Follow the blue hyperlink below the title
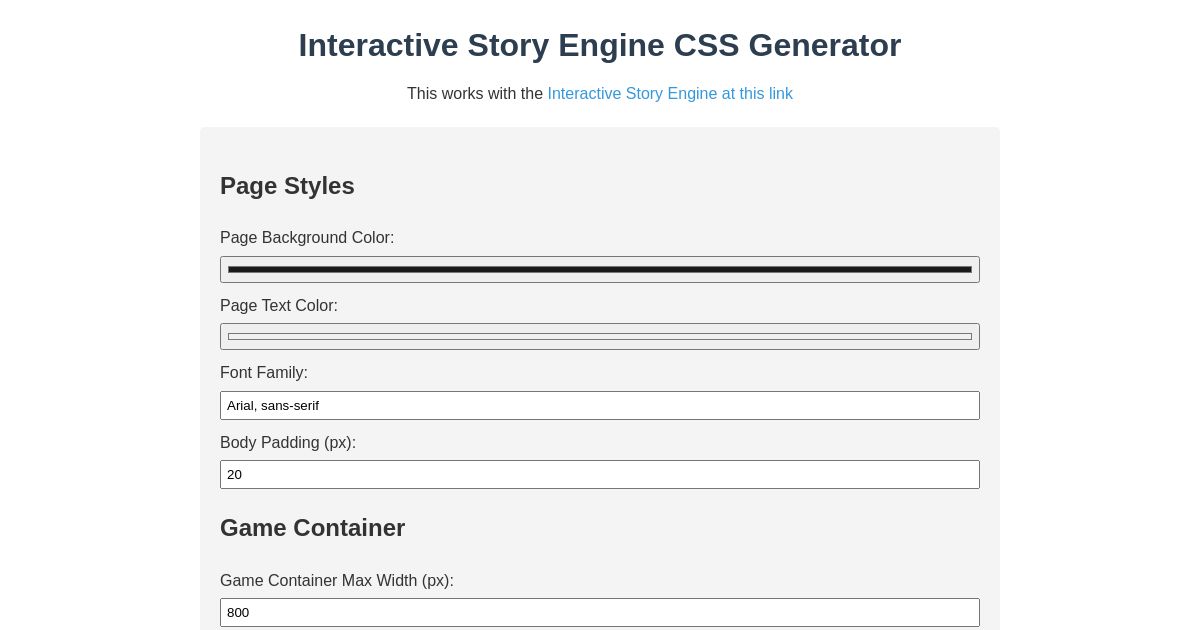1200x630 pixels. [x=670, y=93]
